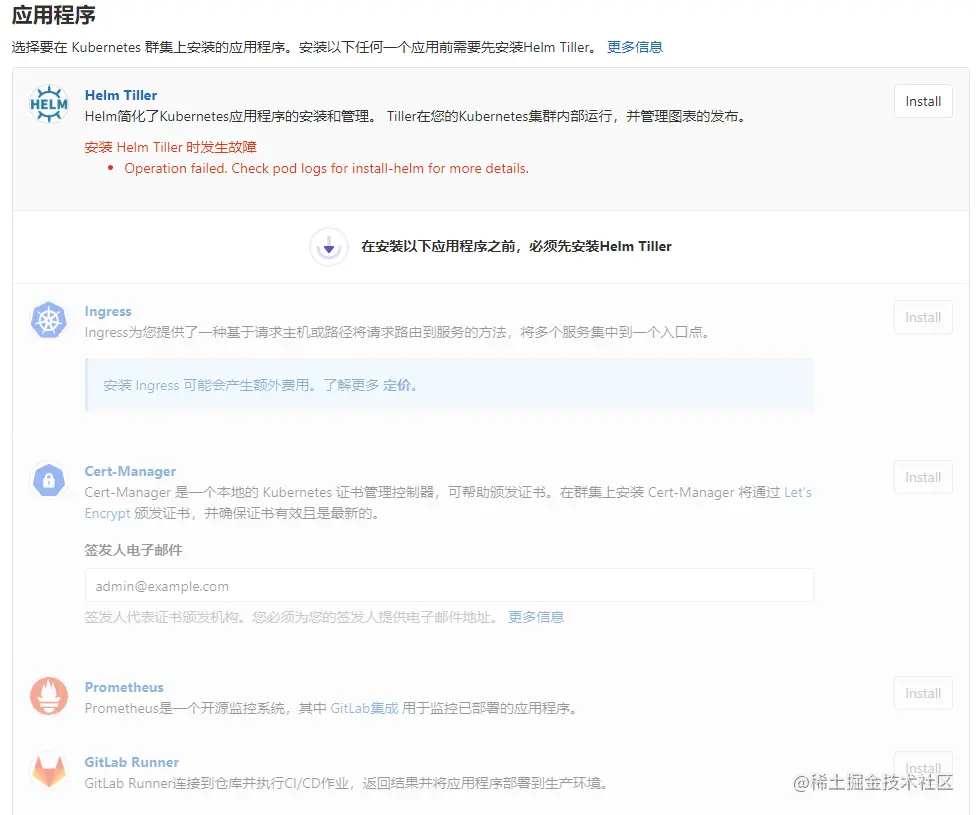
Task: Click the Ingress description text
Action: [397, 332]
